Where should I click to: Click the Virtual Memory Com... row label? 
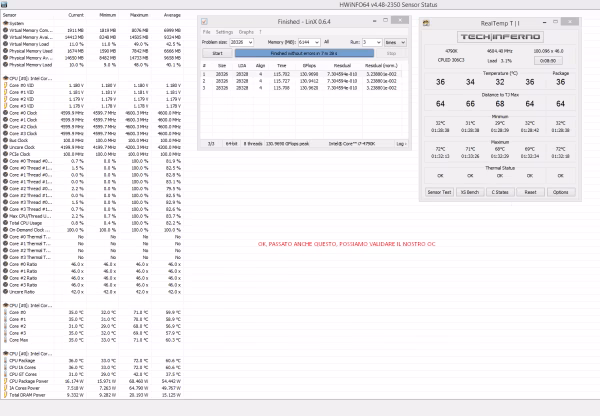[31, 30]
